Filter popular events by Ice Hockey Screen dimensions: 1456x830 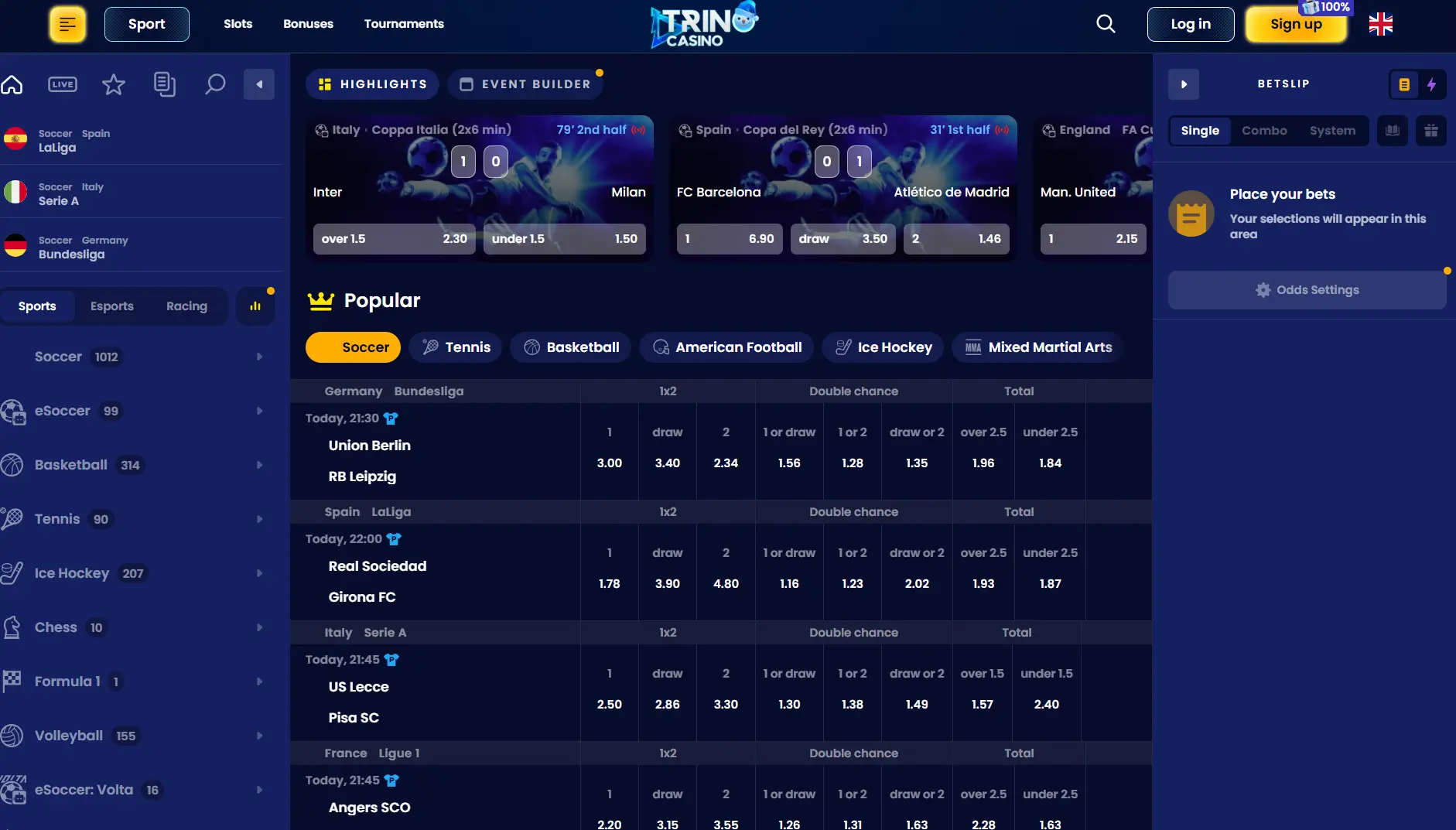(x=884, y=347)
